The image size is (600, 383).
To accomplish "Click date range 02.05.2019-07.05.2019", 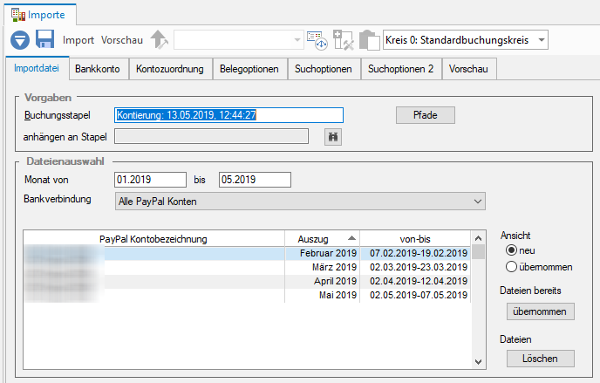I will coord(418,295).
